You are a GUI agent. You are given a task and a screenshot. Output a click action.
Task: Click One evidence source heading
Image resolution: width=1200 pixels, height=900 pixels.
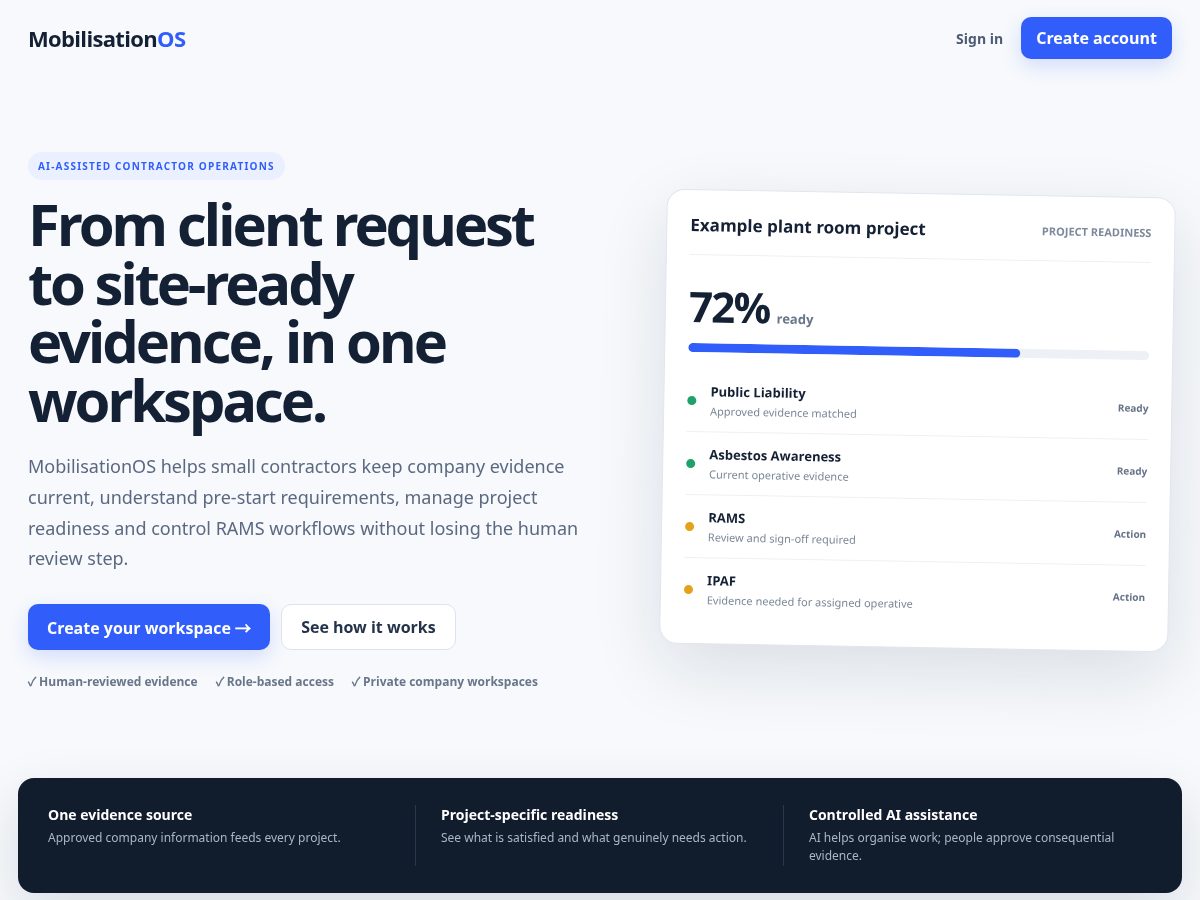(120, 815)
